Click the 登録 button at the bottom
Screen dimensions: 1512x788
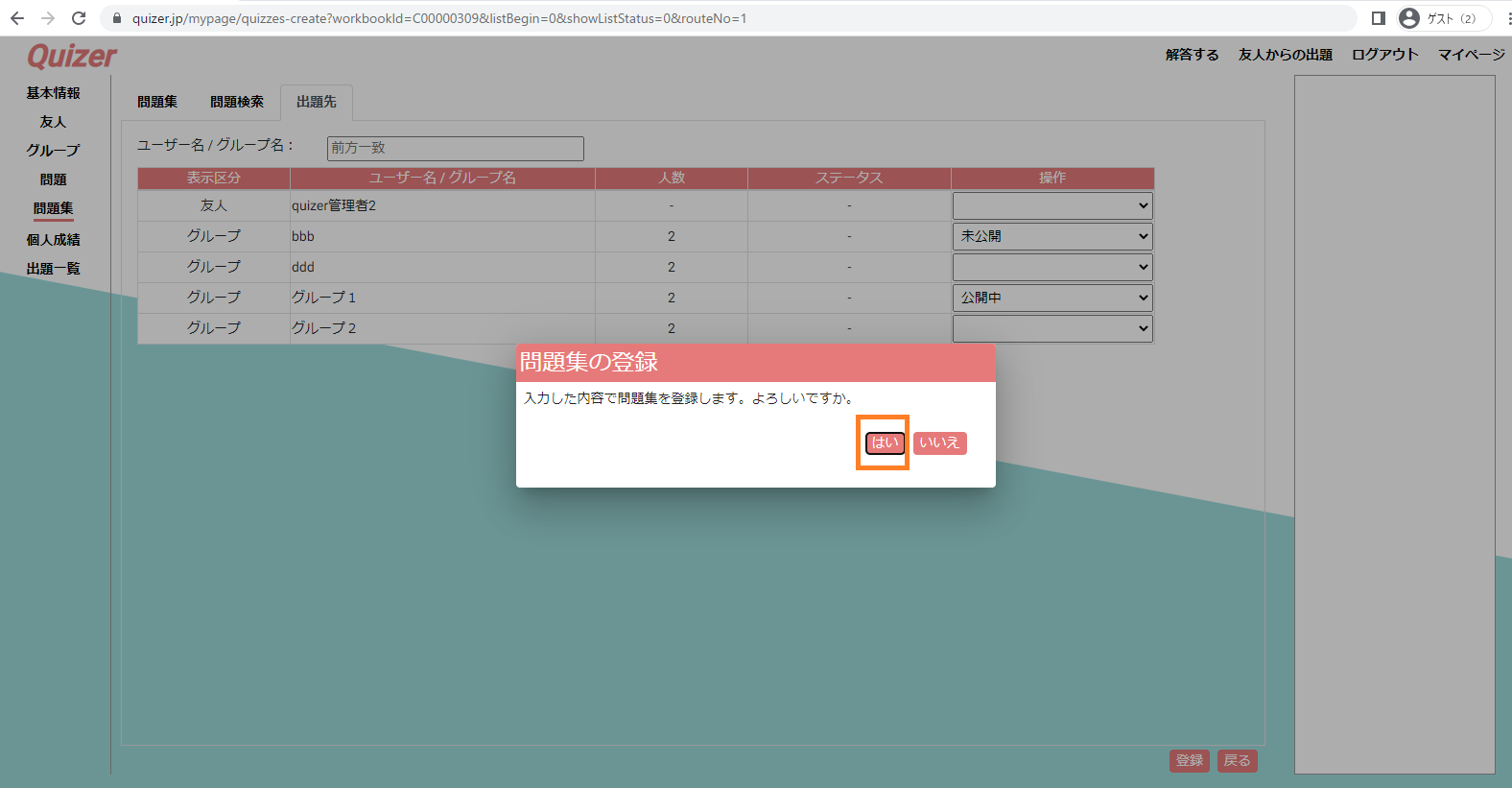click(1190, 760)
